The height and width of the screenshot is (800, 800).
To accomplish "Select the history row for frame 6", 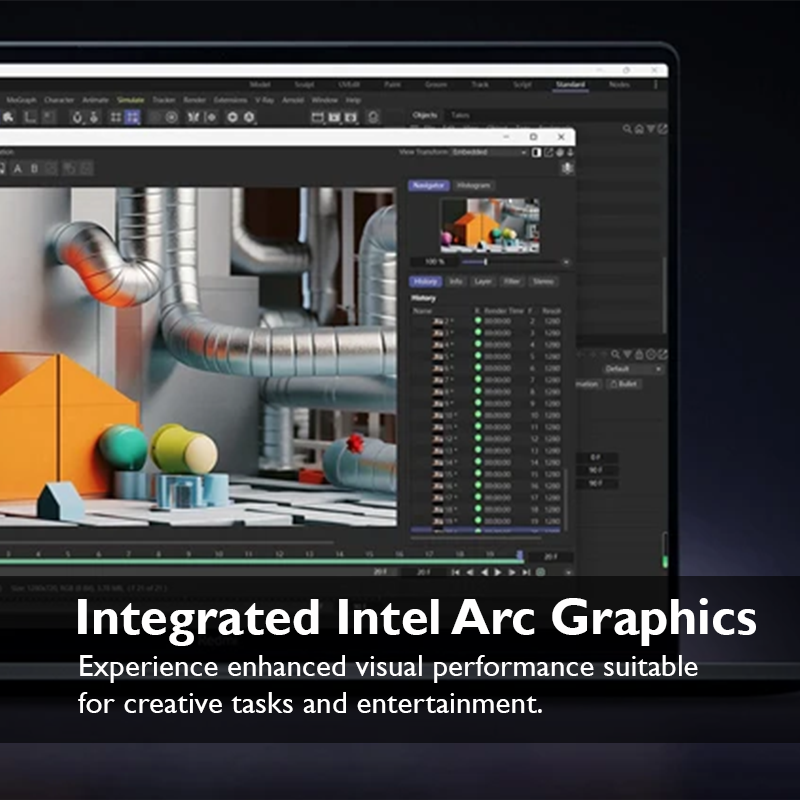I will tap(486, 368).
